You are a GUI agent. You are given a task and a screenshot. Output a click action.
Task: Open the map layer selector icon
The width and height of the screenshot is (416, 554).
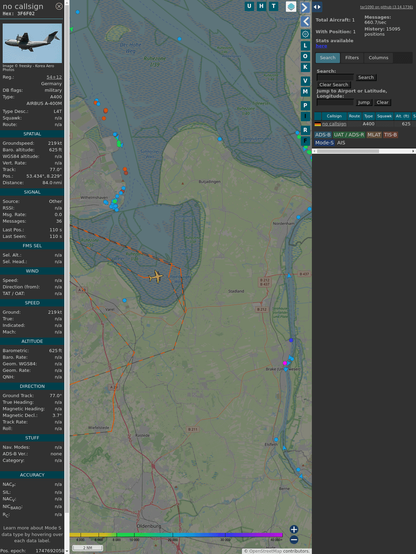[291, 6]
